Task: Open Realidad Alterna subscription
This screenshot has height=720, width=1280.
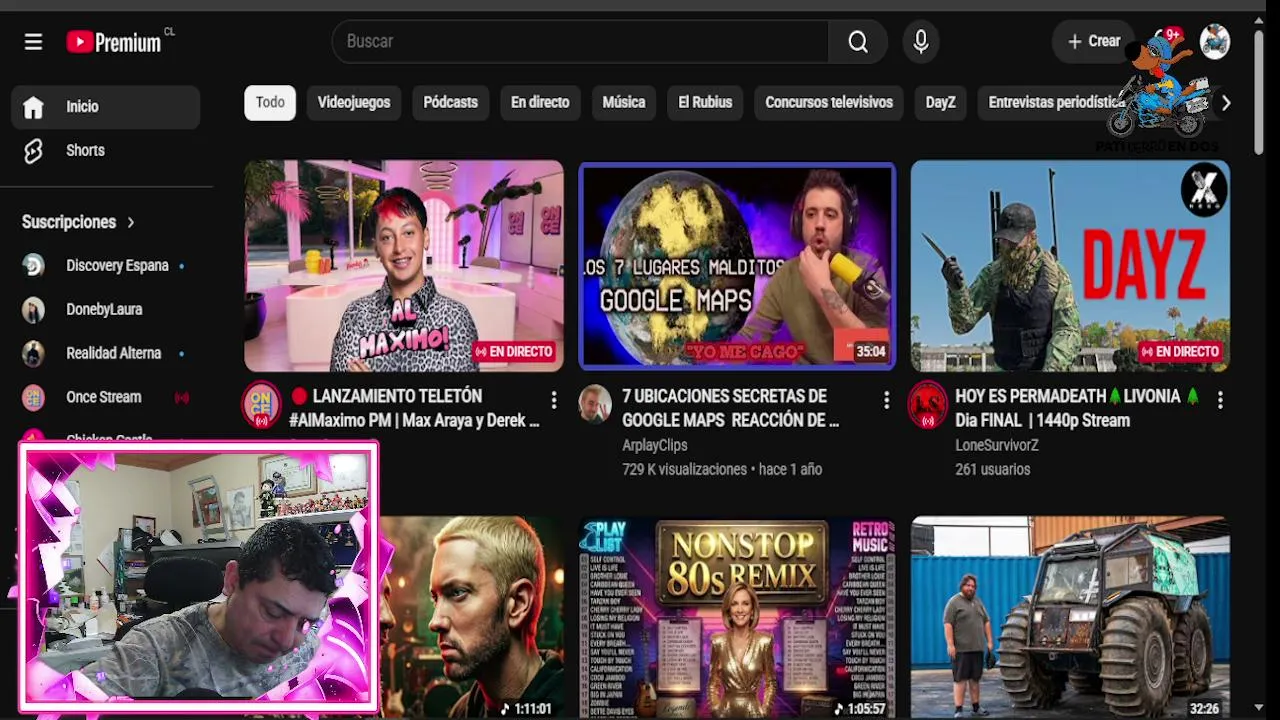Action: click(106, 354)
